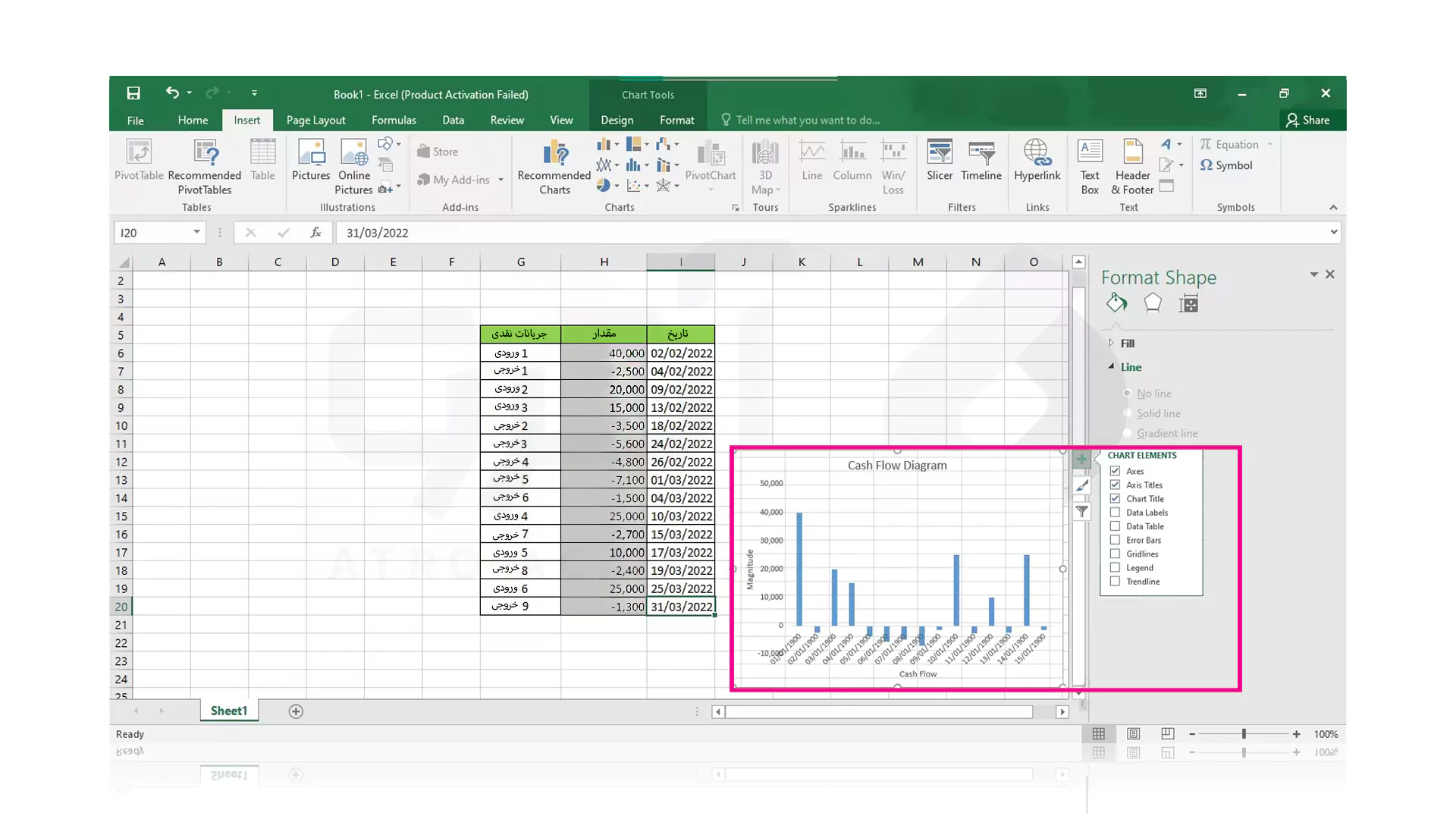
Task: Open Chart Styles brush button
Action: [1082, 485]
